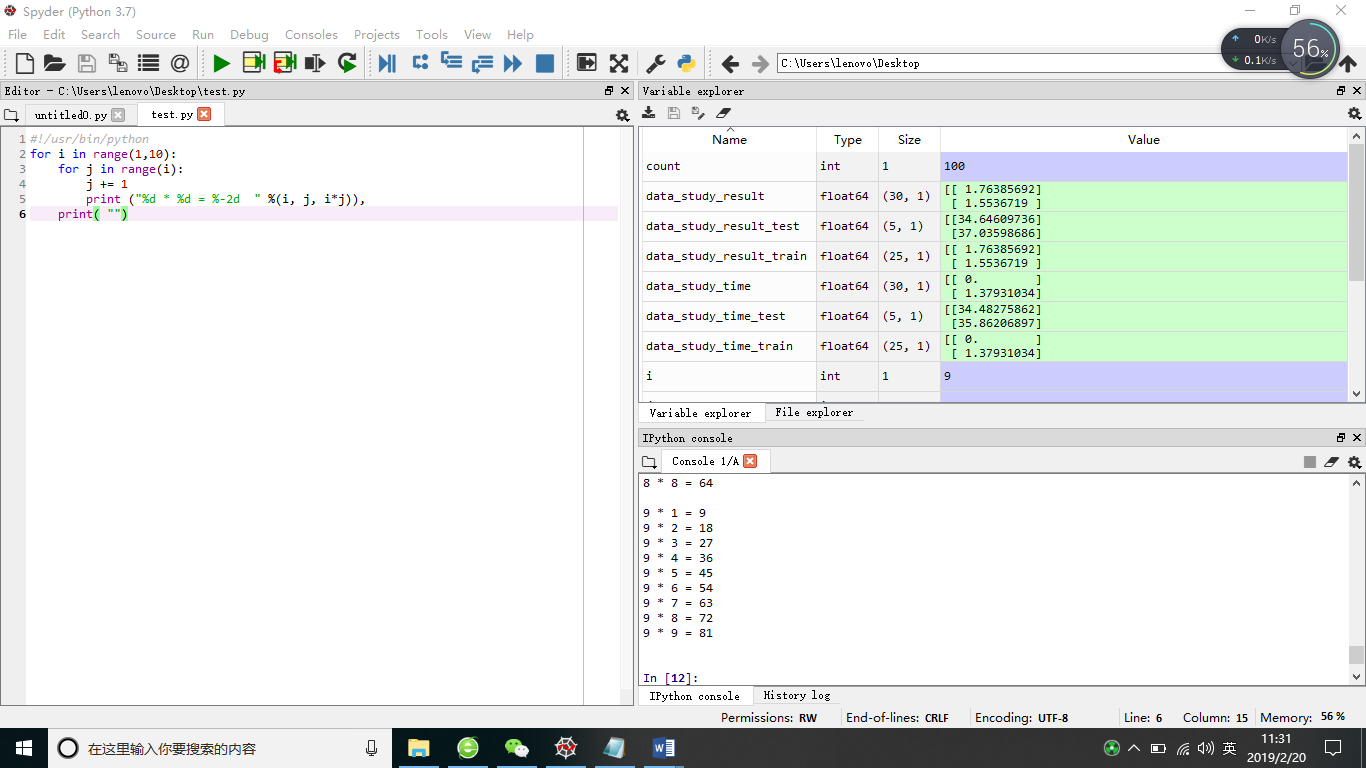Go forward with the right arrow
The width and height of the screenshot is (1366, 768).
(x=760, y=63)
